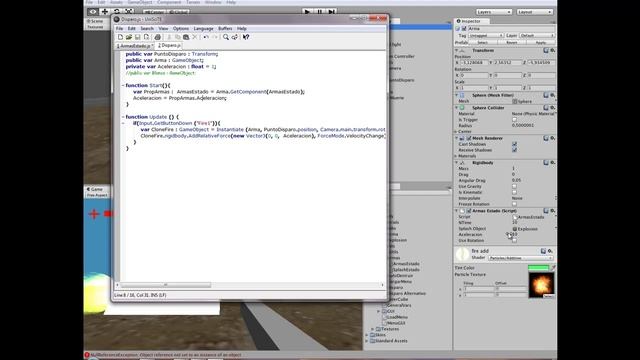
Task: Expand the Standard Assets folder
Action: point(367,341)
